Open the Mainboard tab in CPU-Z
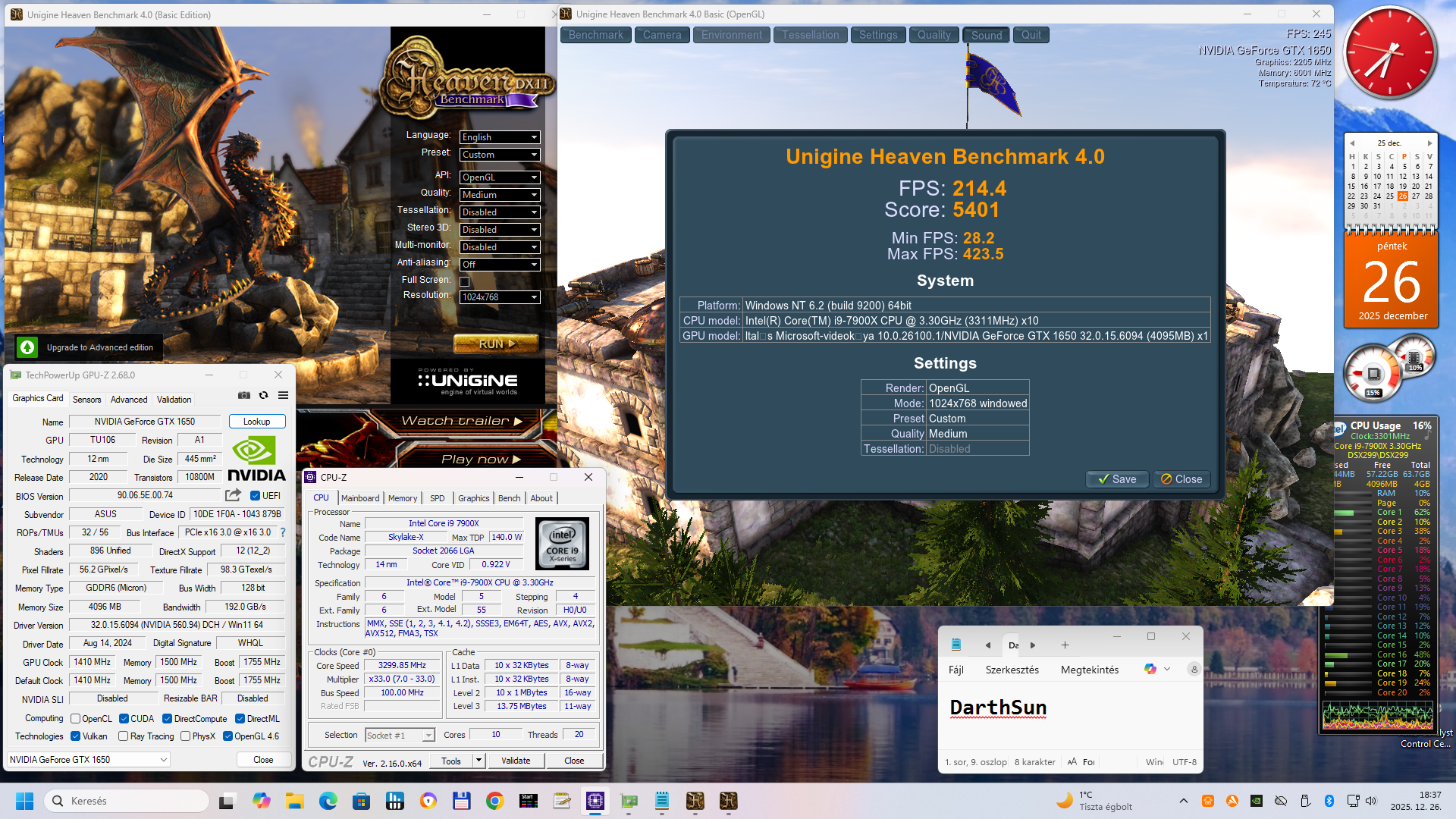1456x819 pixels. click(360, 498)
